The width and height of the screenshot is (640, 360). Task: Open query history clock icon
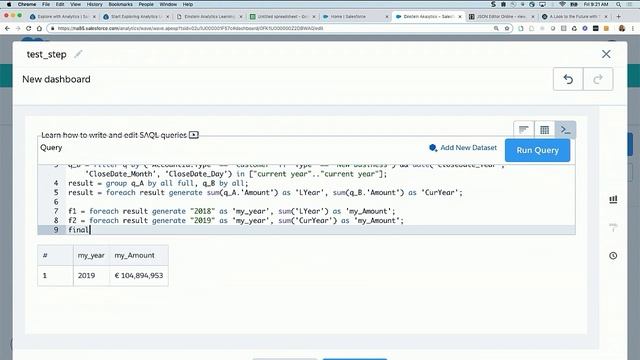[x=613, y=256]
